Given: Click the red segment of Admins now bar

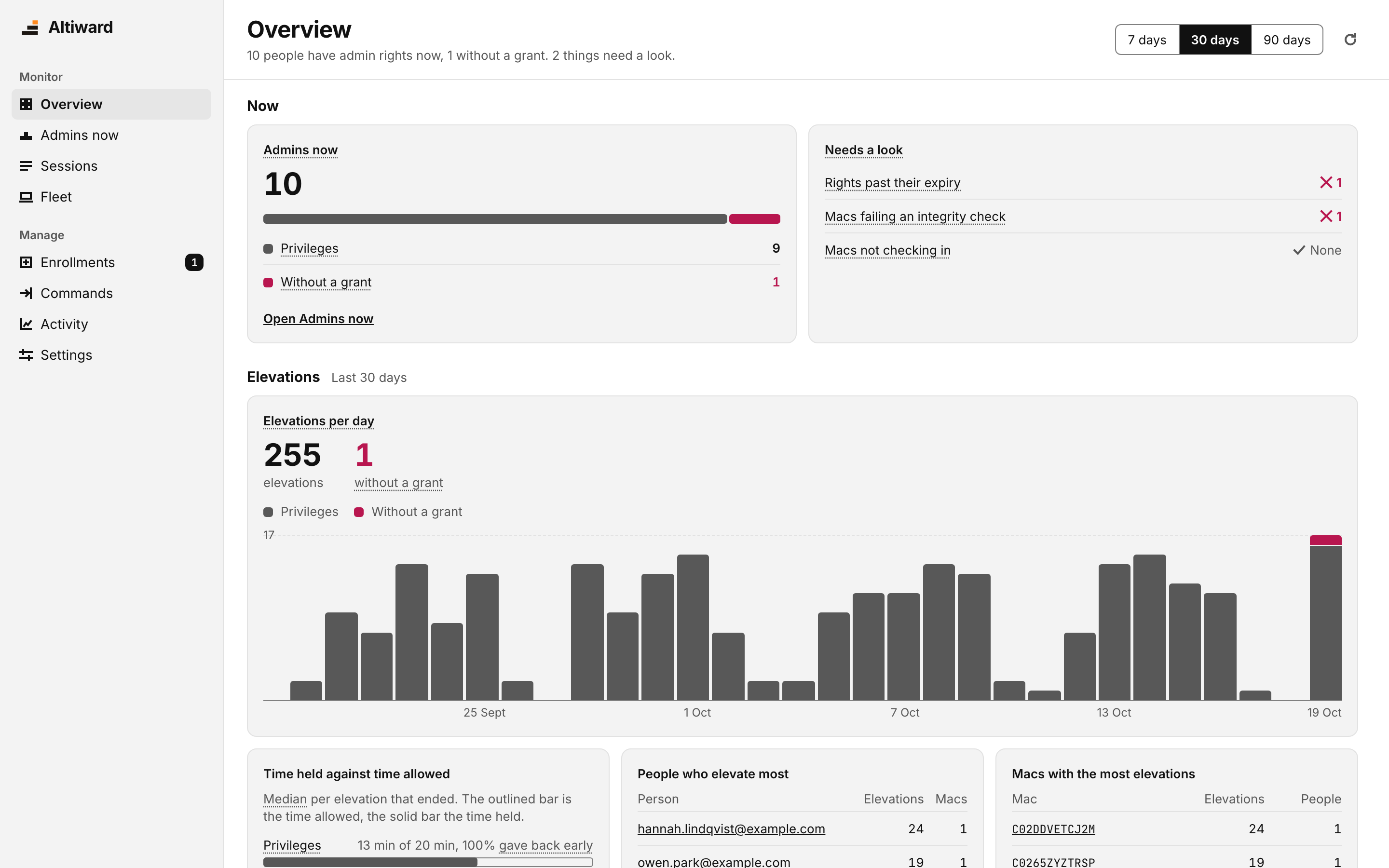Looking at the screenshot, I should click(x=754, y=219).
